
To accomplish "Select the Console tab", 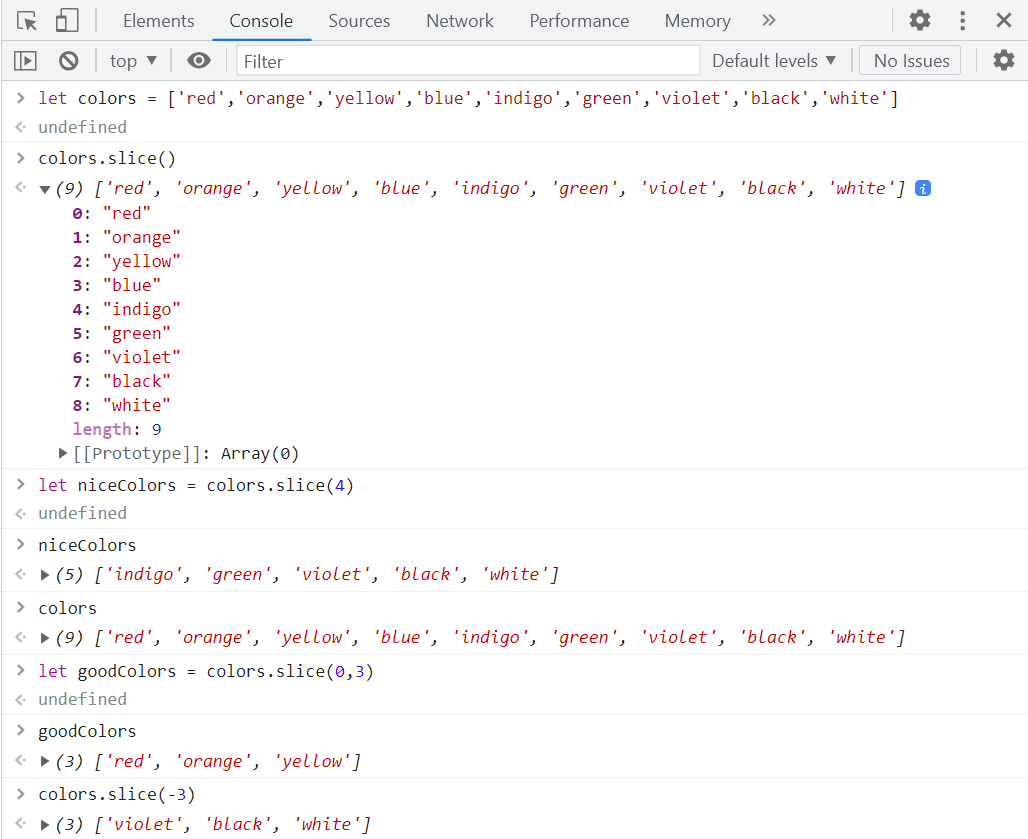I will pyautogui.click(x=261, y=21).
